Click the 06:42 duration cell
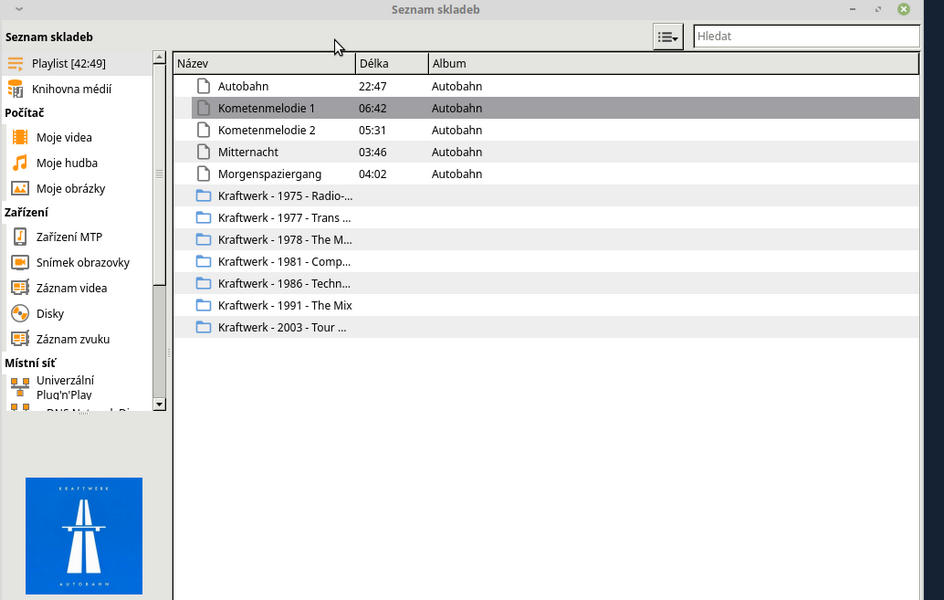944x600 pixels. pyautogui.click(x=373, y=108)
